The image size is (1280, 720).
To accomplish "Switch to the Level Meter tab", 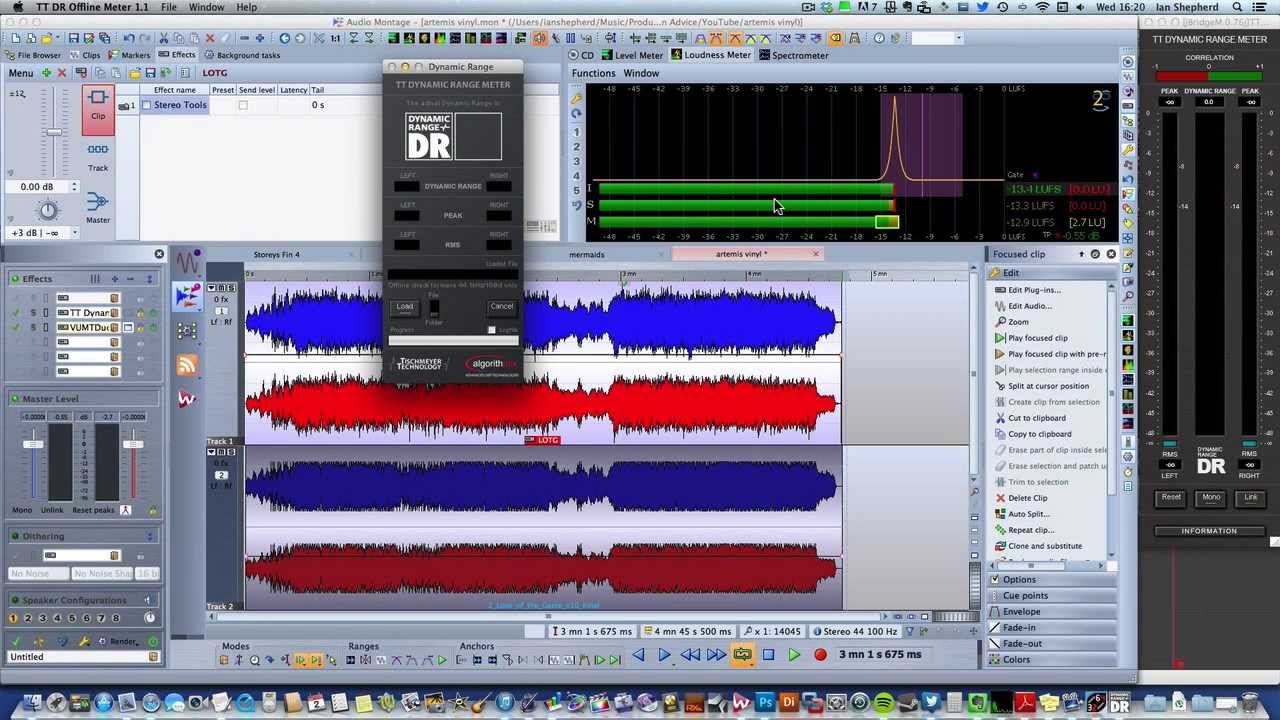I will 631,55.
